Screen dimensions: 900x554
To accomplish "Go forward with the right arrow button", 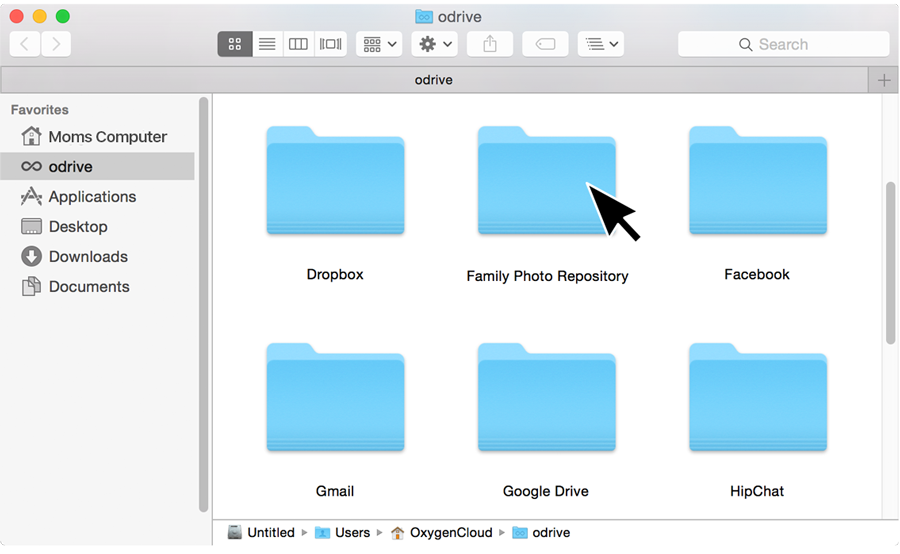I will [x=56, y=44].
